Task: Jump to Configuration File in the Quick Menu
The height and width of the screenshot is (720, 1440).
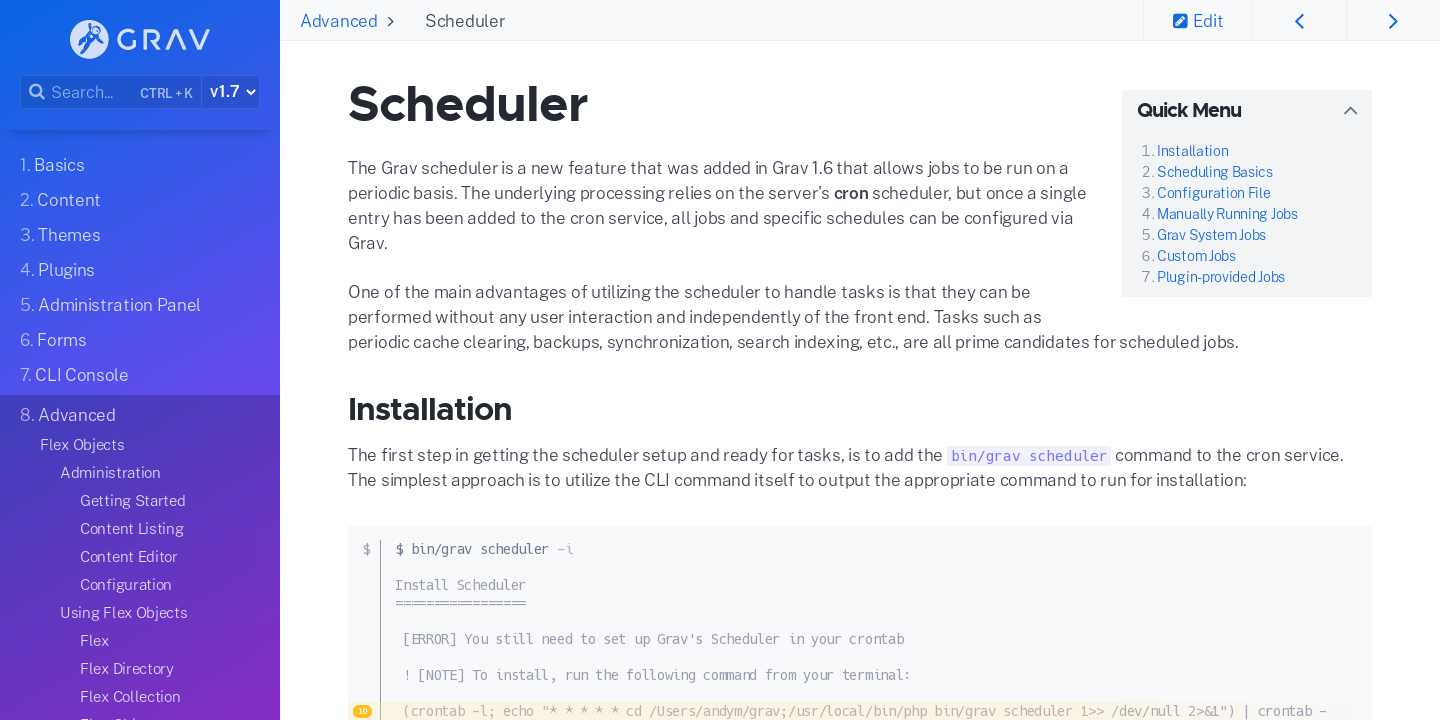Action: pos(1214,193)
